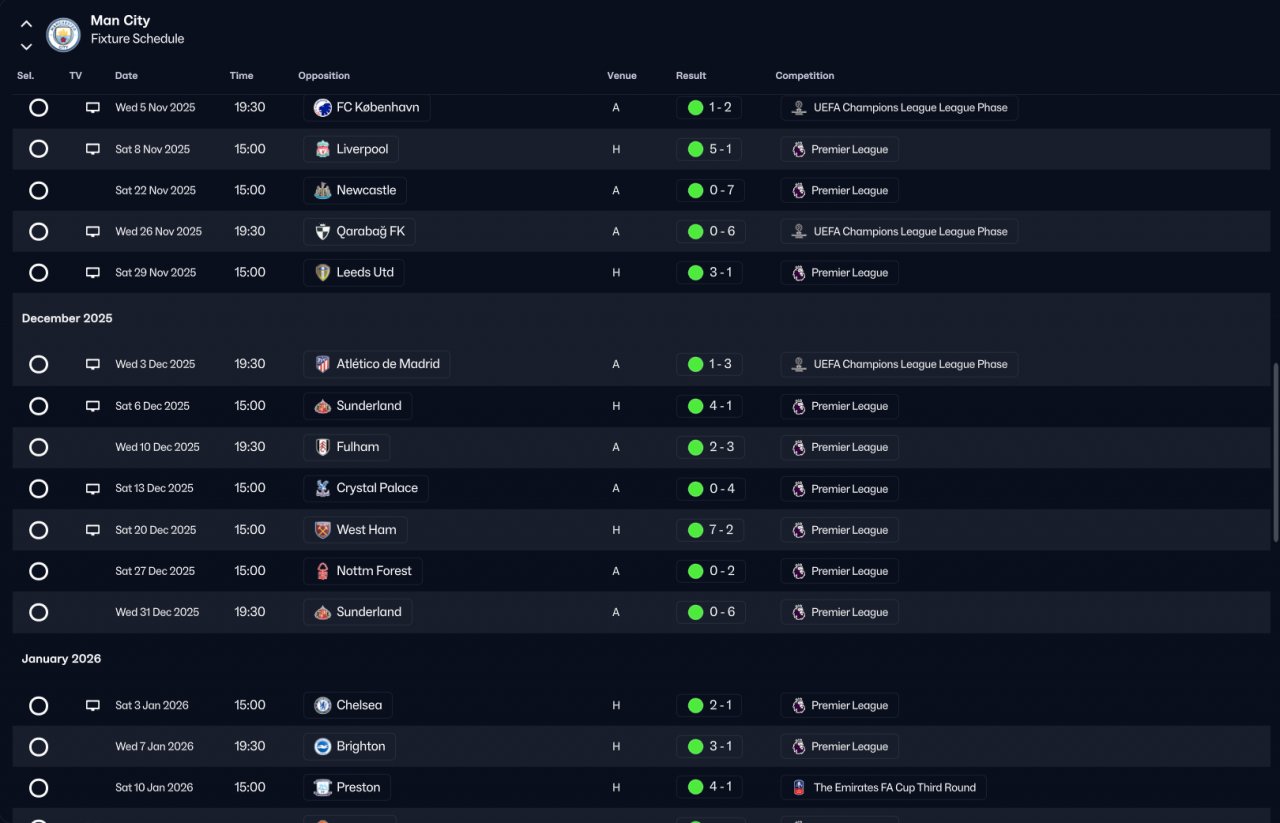Go to previous club with up chevron
Viewport: 1280px width, 823px height.
pyautogui.click(x=26, y=24)
